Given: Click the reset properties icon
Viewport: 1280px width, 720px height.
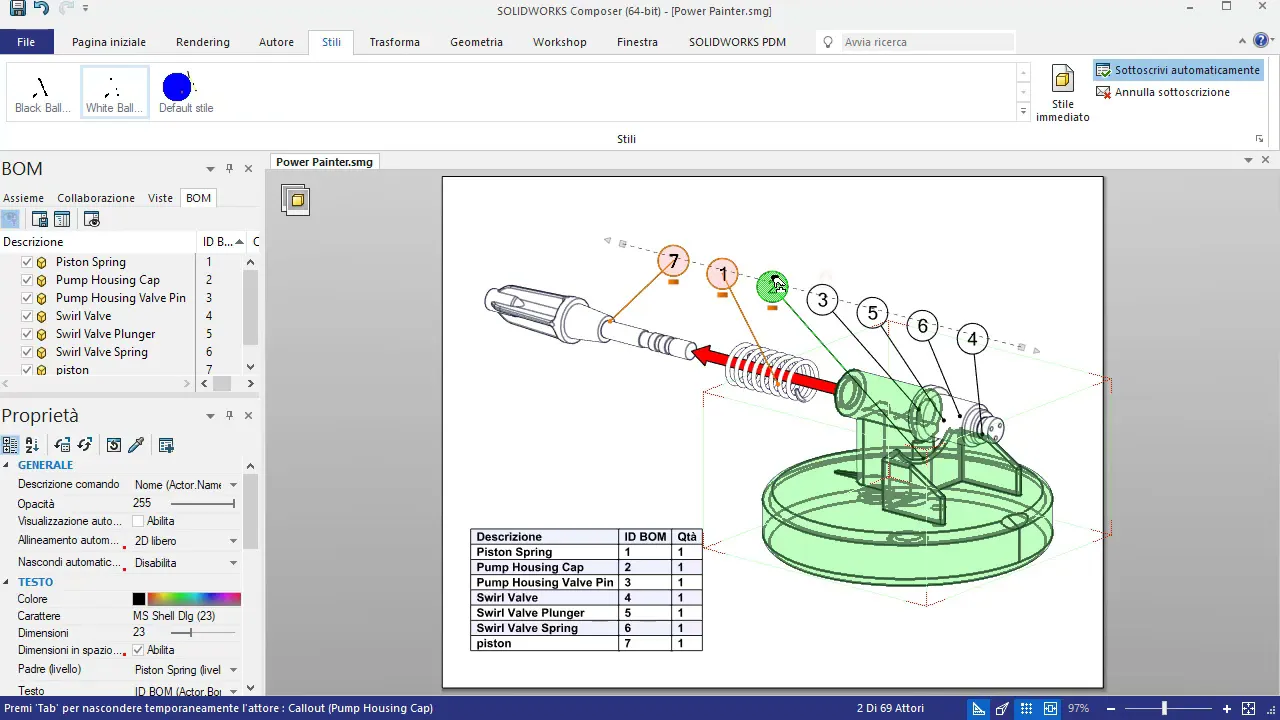Looking at the screenshot, I should pos(114,445).
